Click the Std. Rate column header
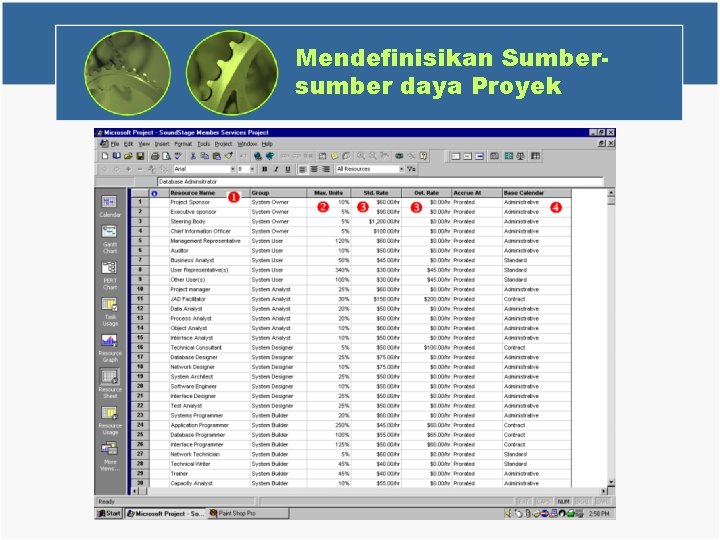Viewport: 720px width, 540px height. tap(376, 193)
